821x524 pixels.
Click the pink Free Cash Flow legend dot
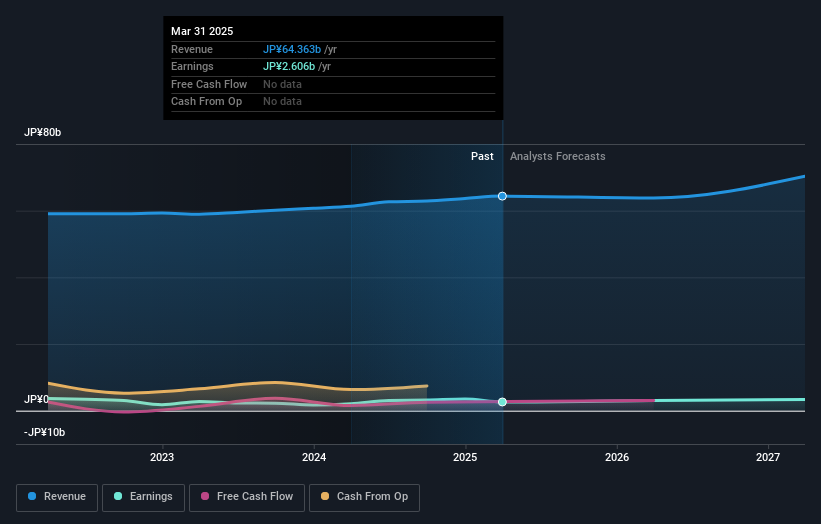205,496
